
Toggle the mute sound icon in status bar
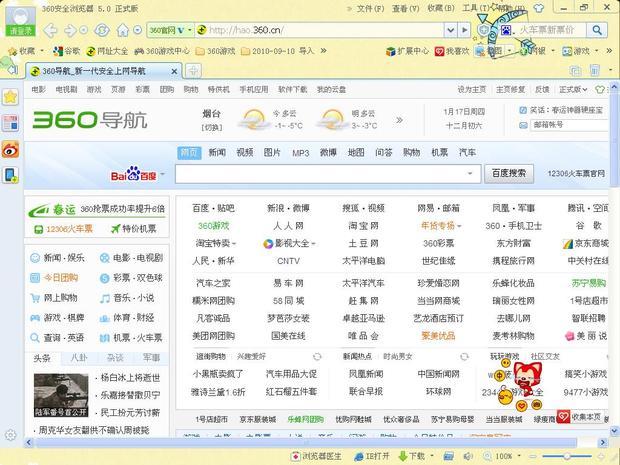coord(467,456)
